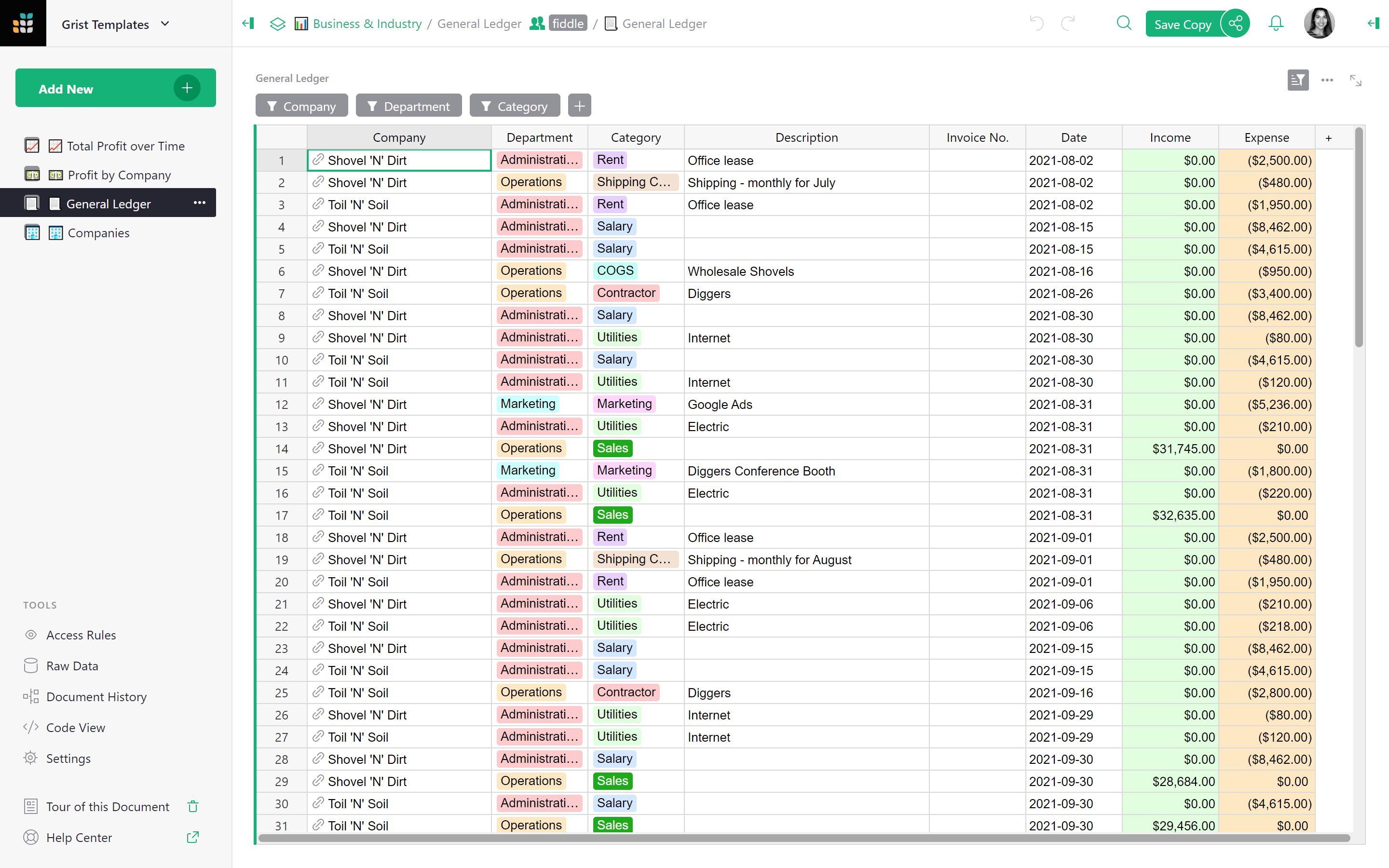Screen dimensions: 1389x868
Task: Click the delete icon for Tour of this Document
Action: (x=193, y=807)
